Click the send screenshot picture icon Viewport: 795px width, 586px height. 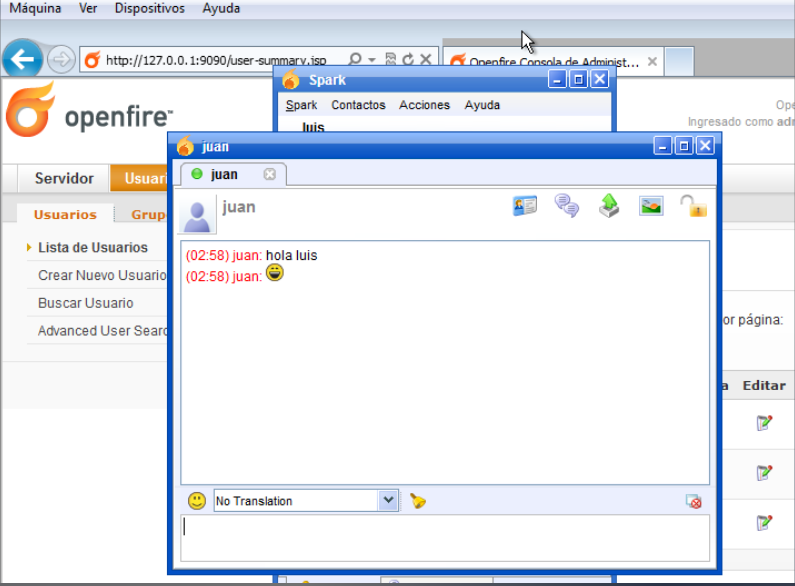[x=651, y=206]
